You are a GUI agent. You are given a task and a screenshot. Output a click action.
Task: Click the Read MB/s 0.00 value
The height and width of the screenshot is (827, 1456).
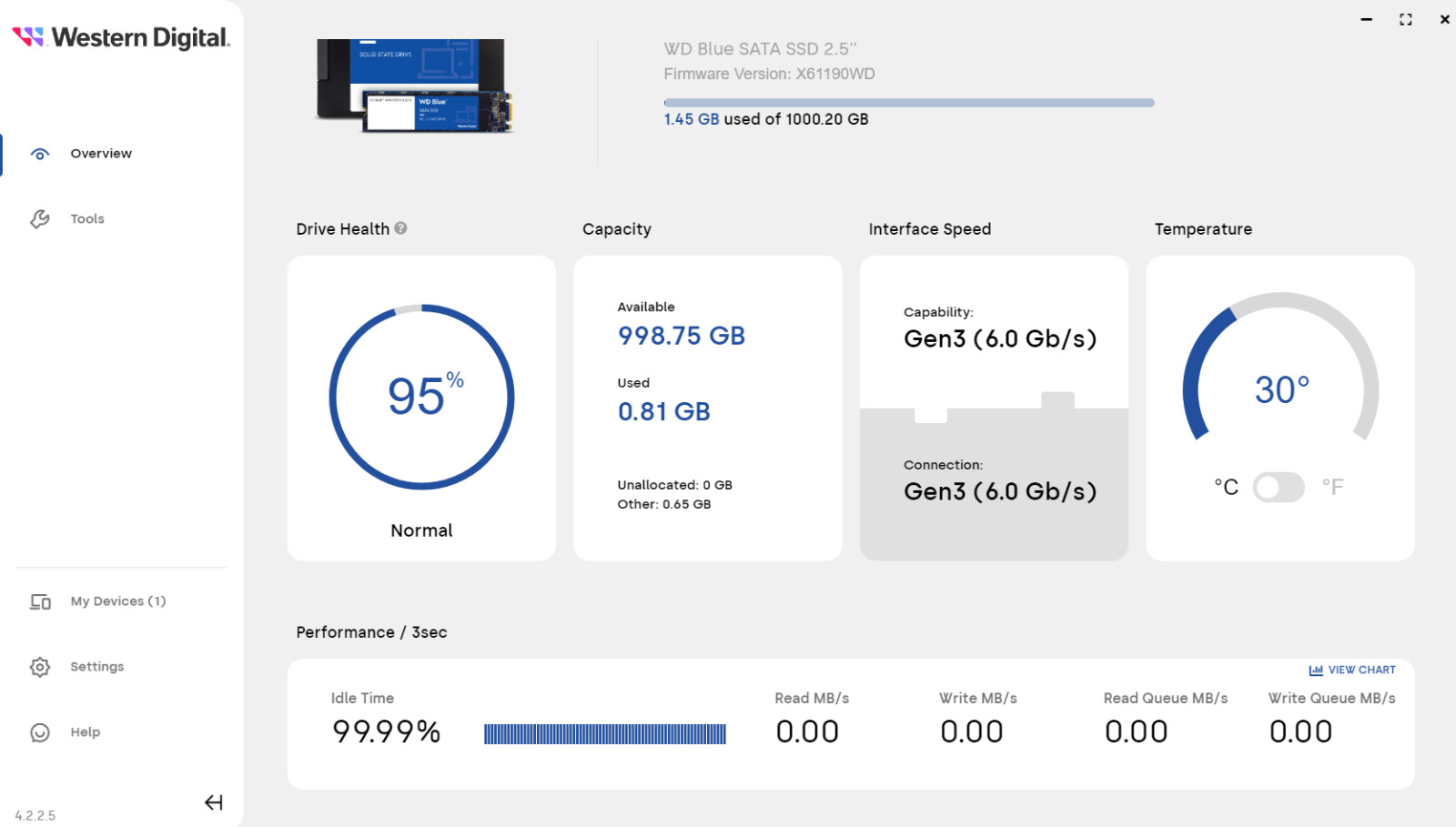coord(807,731)
